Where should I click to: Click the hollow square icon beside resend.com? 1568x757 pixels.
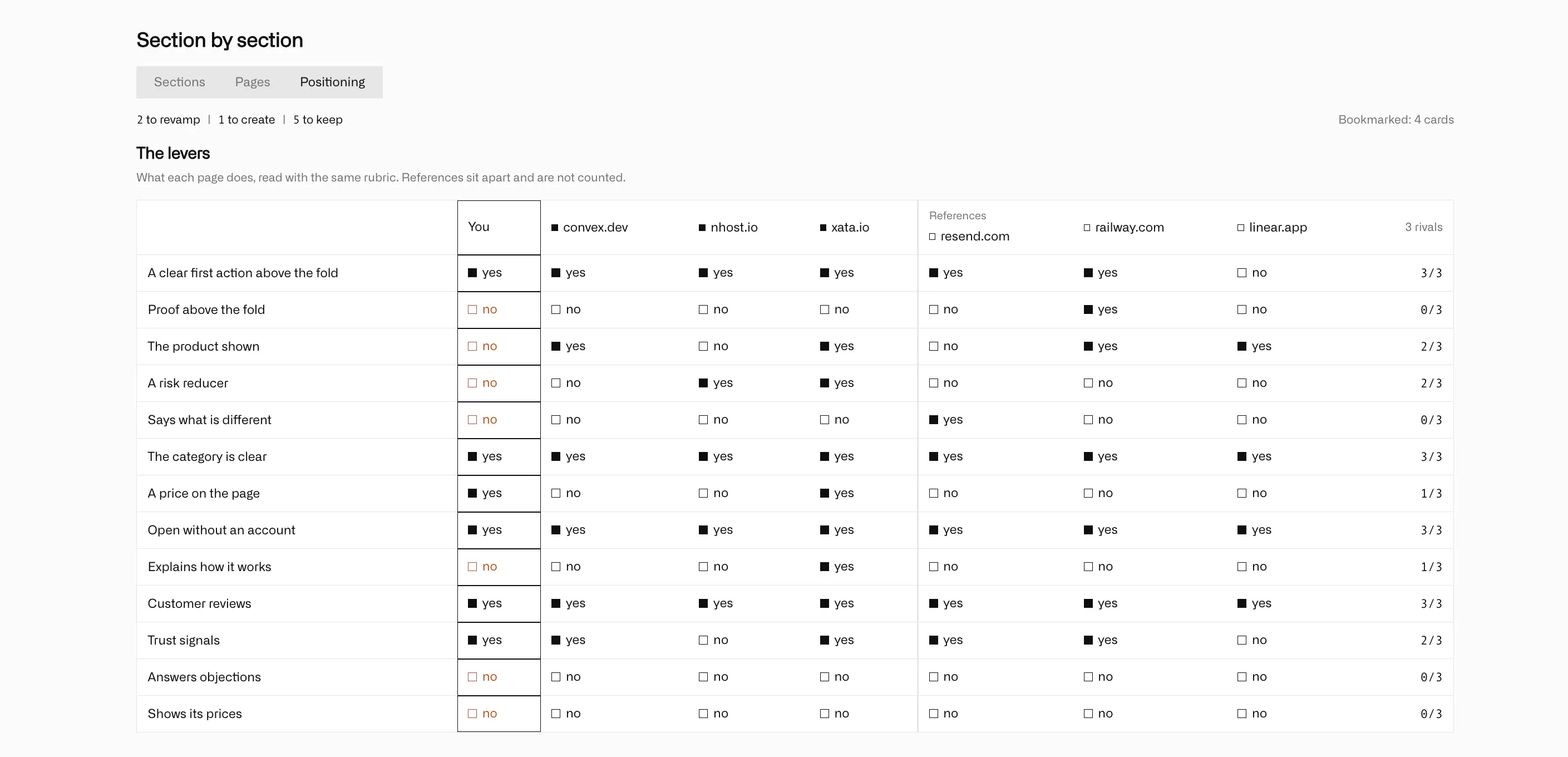tap(932, 237)
